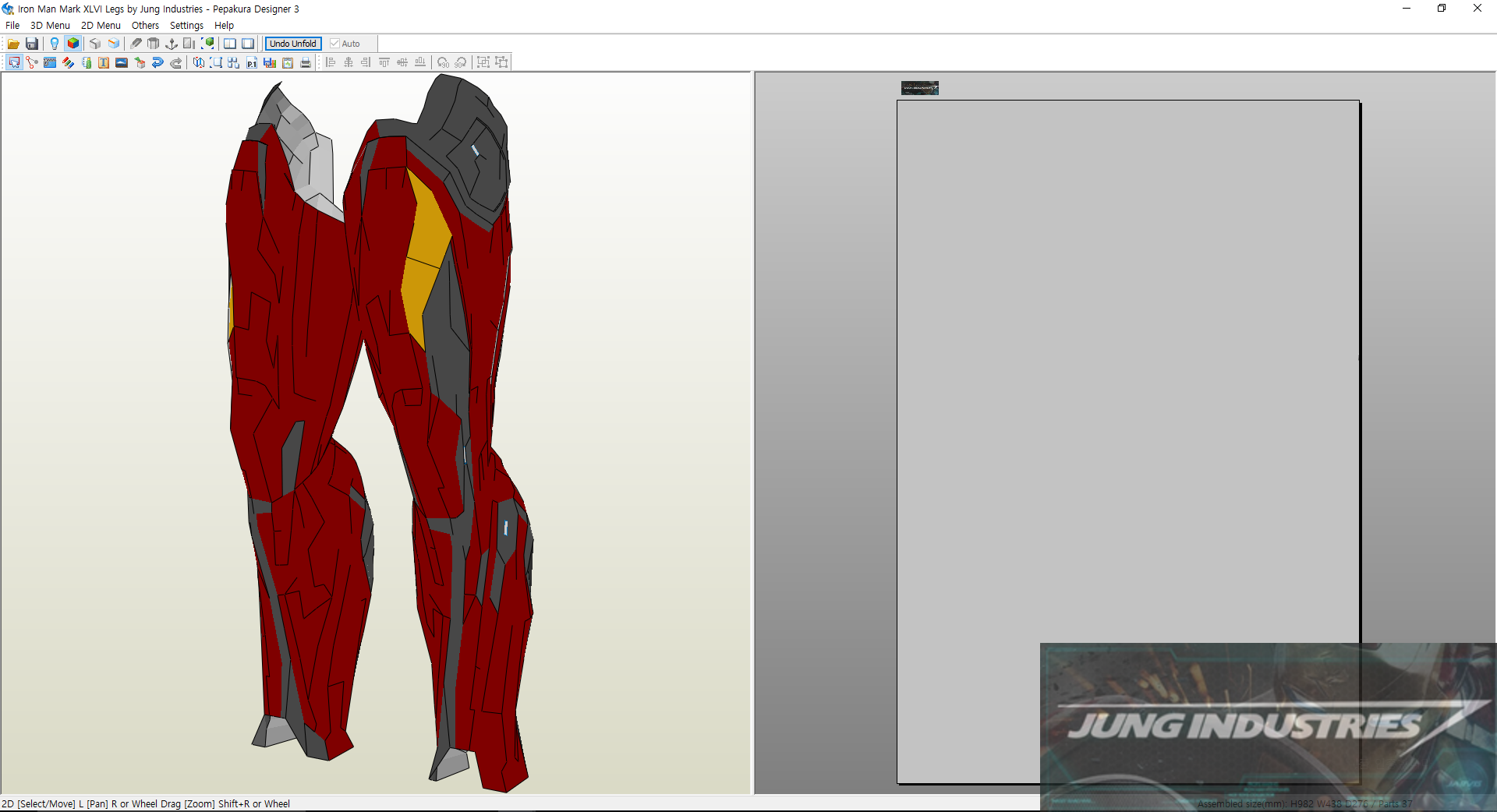
Task: Select the insert image tool
Action: tap(122, 62)
